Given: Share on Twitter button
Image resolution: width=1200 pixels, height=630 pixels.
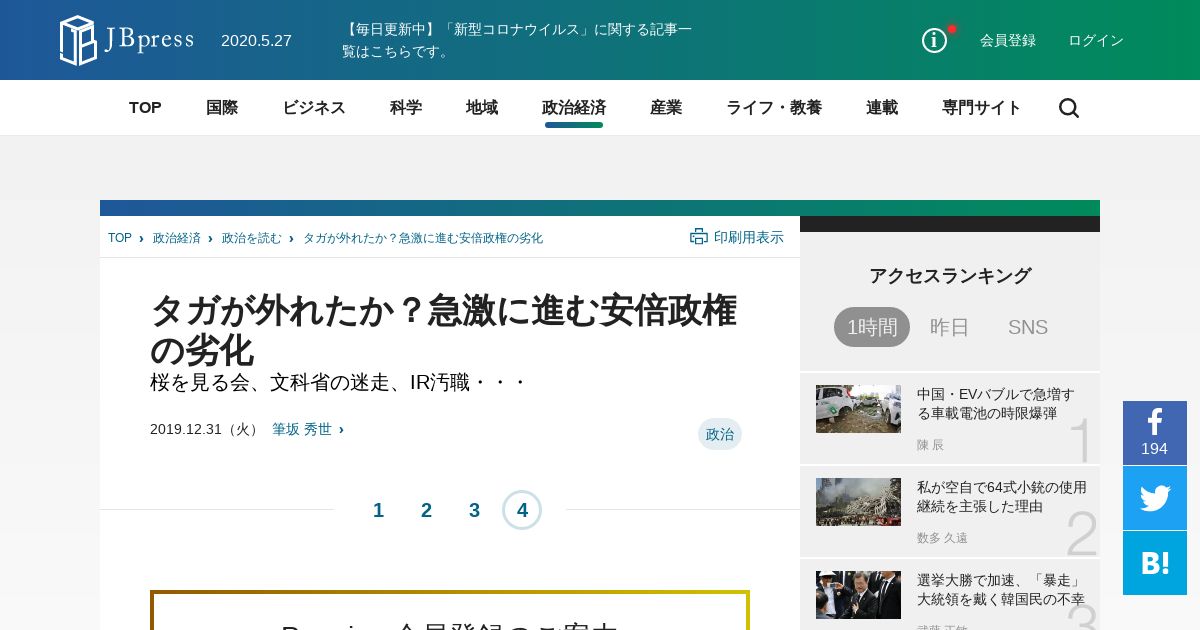Looking at the screenshot, I should click(x=1155, y=498).
